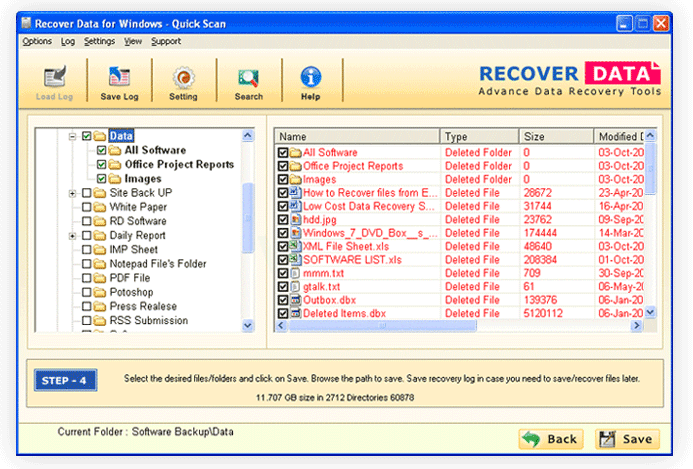
Task: Click image icon of Windows_7_DVD_Box file
Action: tap(295, 233)
